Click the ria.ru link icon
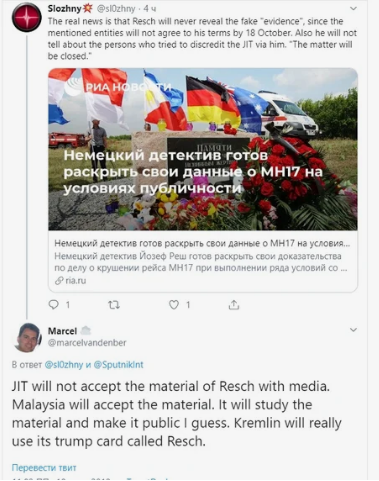The width and height of the screenshot is (379, 481). tap(59, 281)
